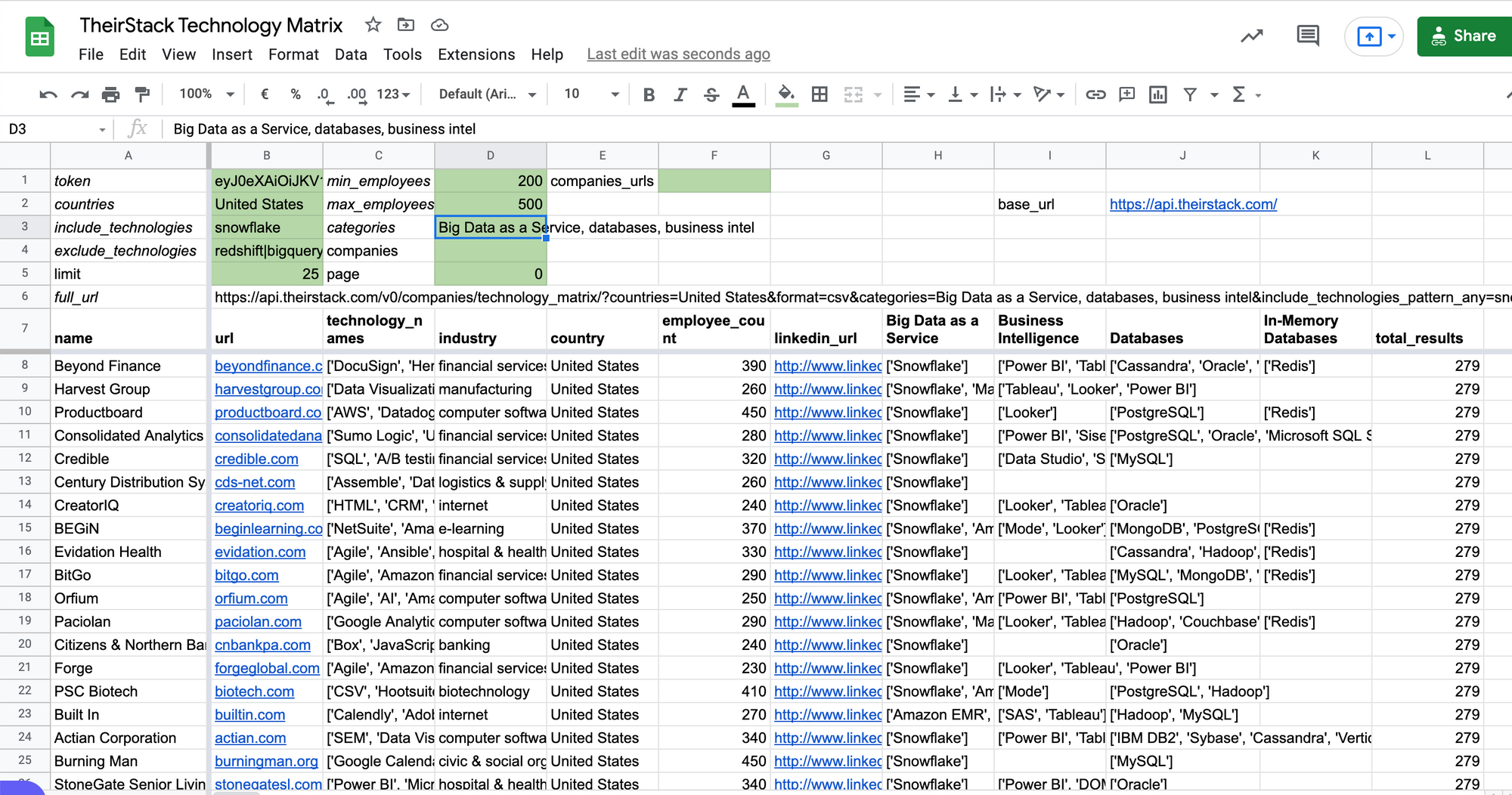The width and height of the screenshot is (1512, 795).
Task: Open Google Sheets home icon
Action: pyautogui.click(x=40, y=36)
